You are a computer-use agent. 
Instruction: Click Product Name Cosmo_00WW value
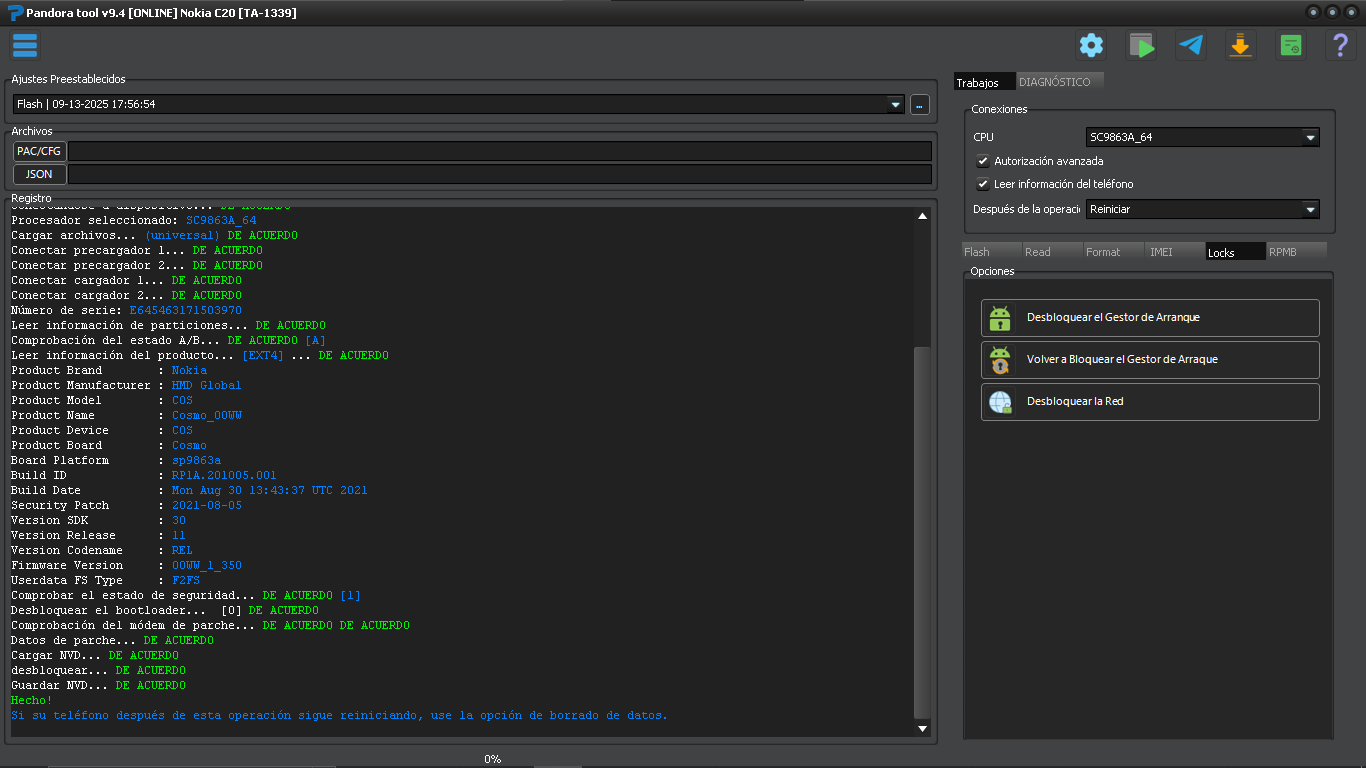point(207,416)
